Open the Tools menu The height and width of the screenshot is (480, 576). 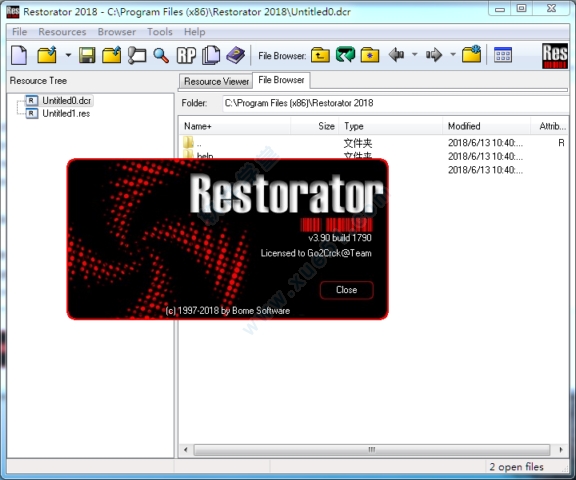click(x=160, y=32)
